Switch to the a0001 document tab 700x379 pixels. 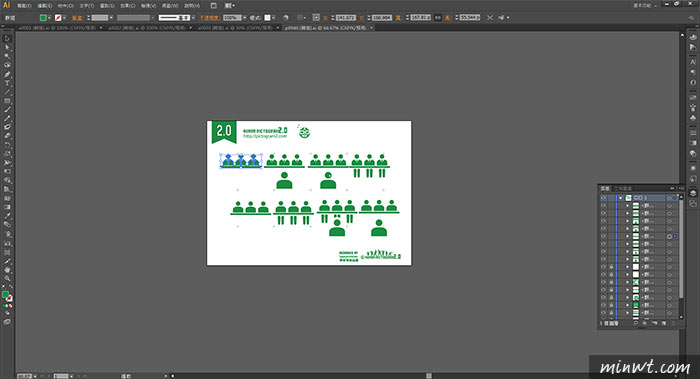pos(58,28)
